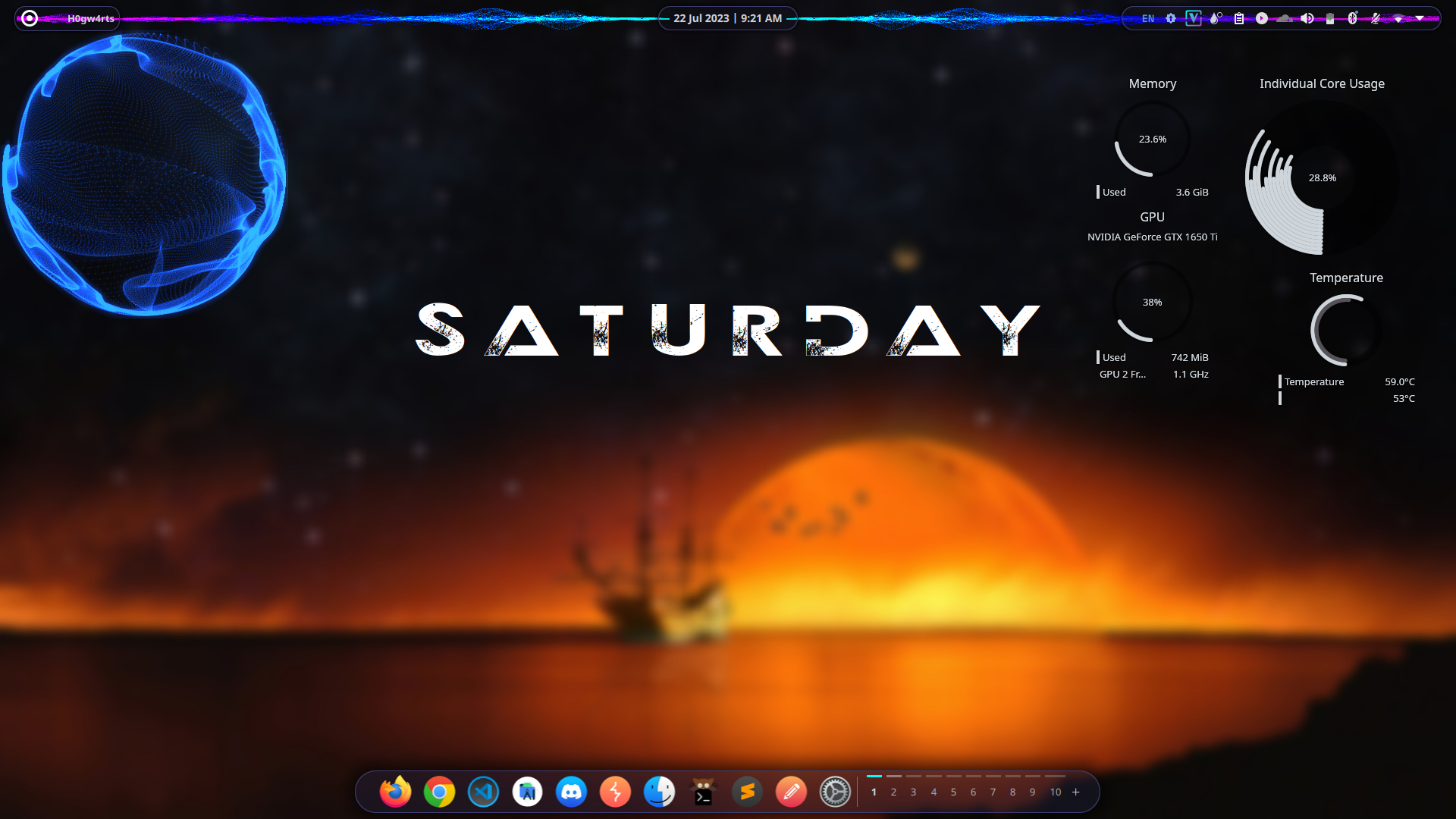Screen dimensions: 1456x819
Task: Add a new virtual desktop
Action: (x=1075, y=792)
